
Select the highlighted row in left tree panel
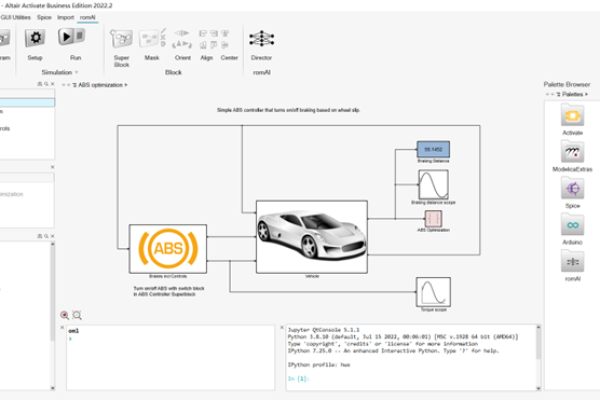pos(27,102)
